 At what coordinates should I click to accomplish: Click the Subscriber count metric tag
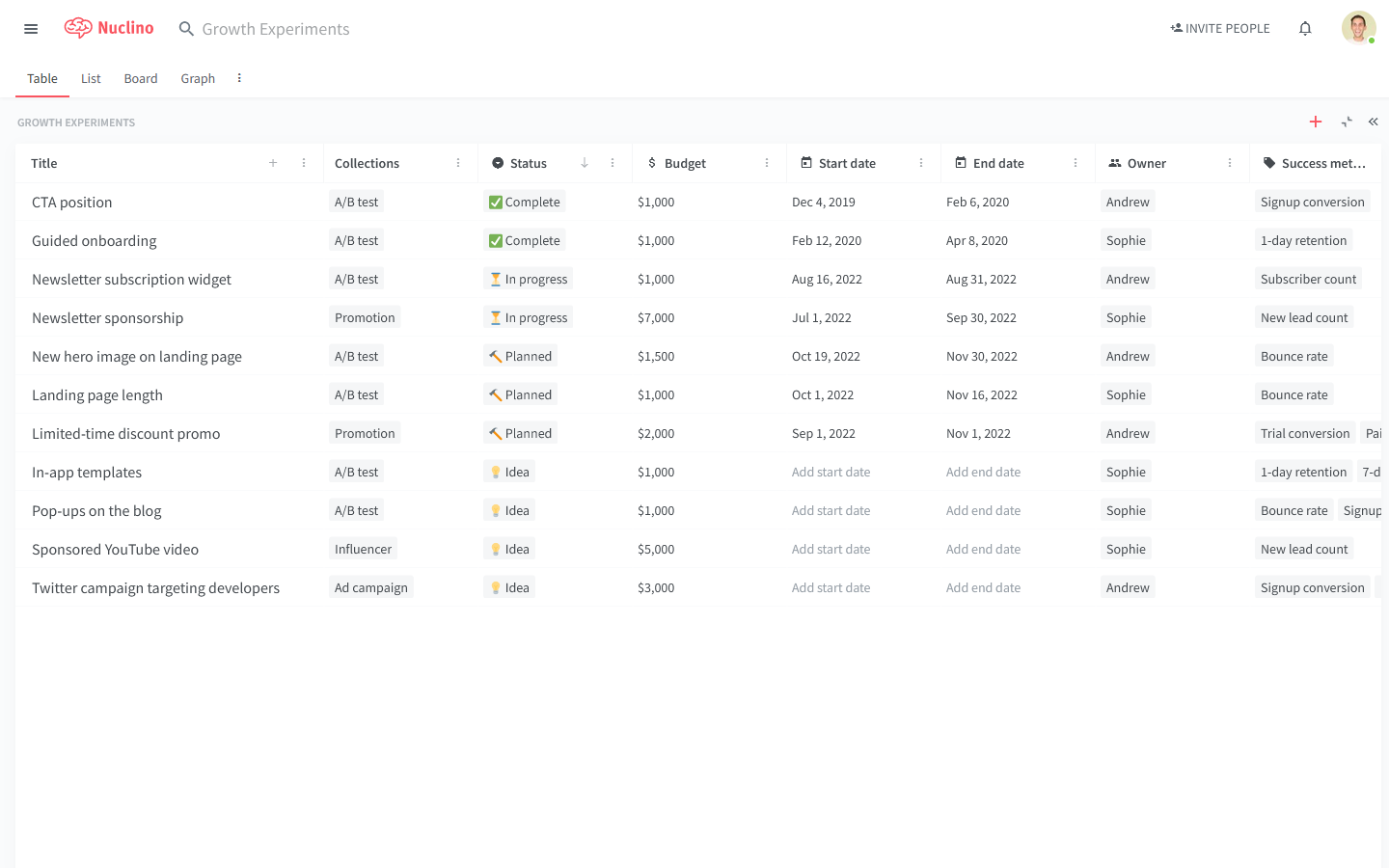(x=1309, y=279)
